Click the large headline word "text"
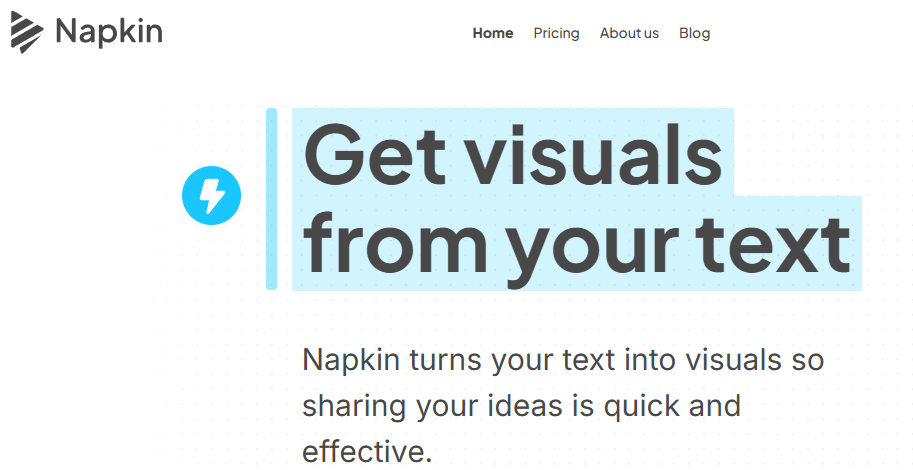Image resolution: width=913 pixels, height=470 pixels. (781, 244)
